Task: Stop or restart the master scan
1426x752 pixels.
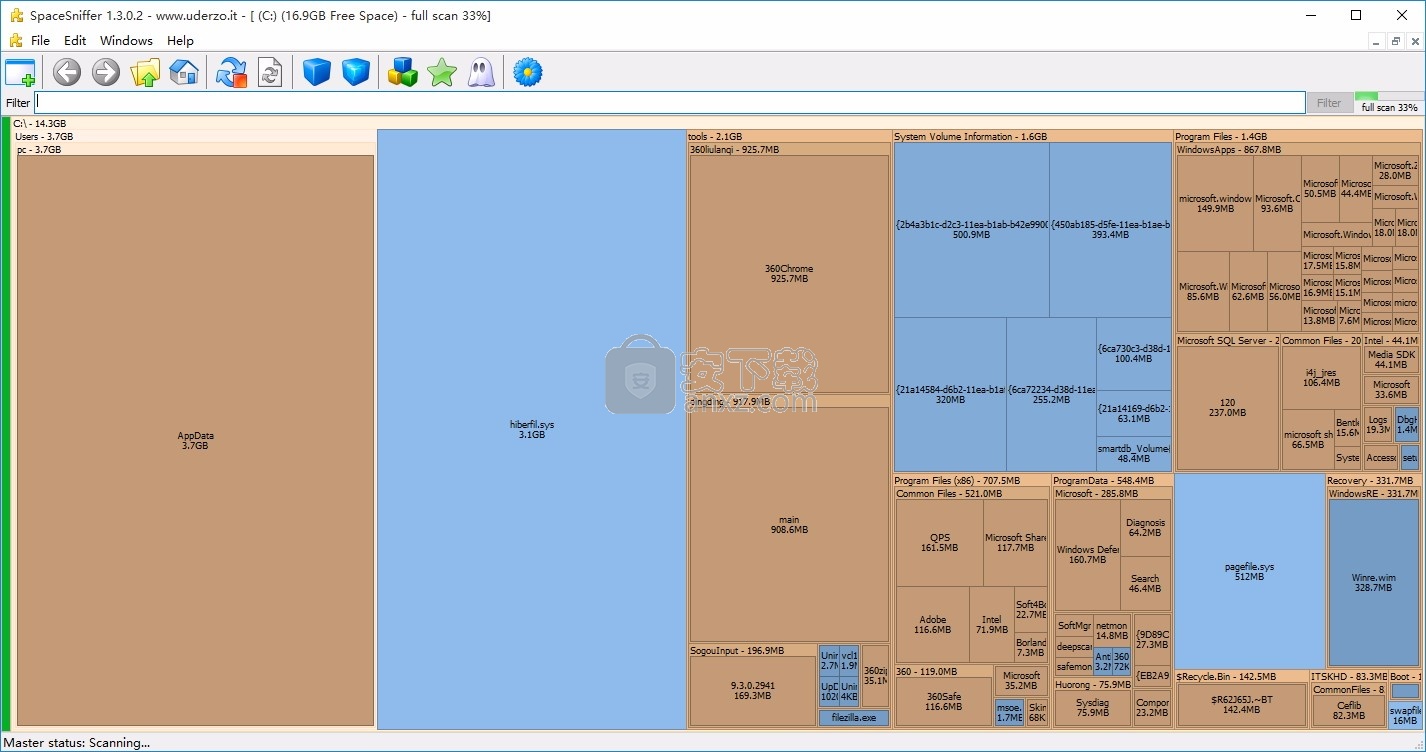Action: pyautogui.click(x=231, y=72)
